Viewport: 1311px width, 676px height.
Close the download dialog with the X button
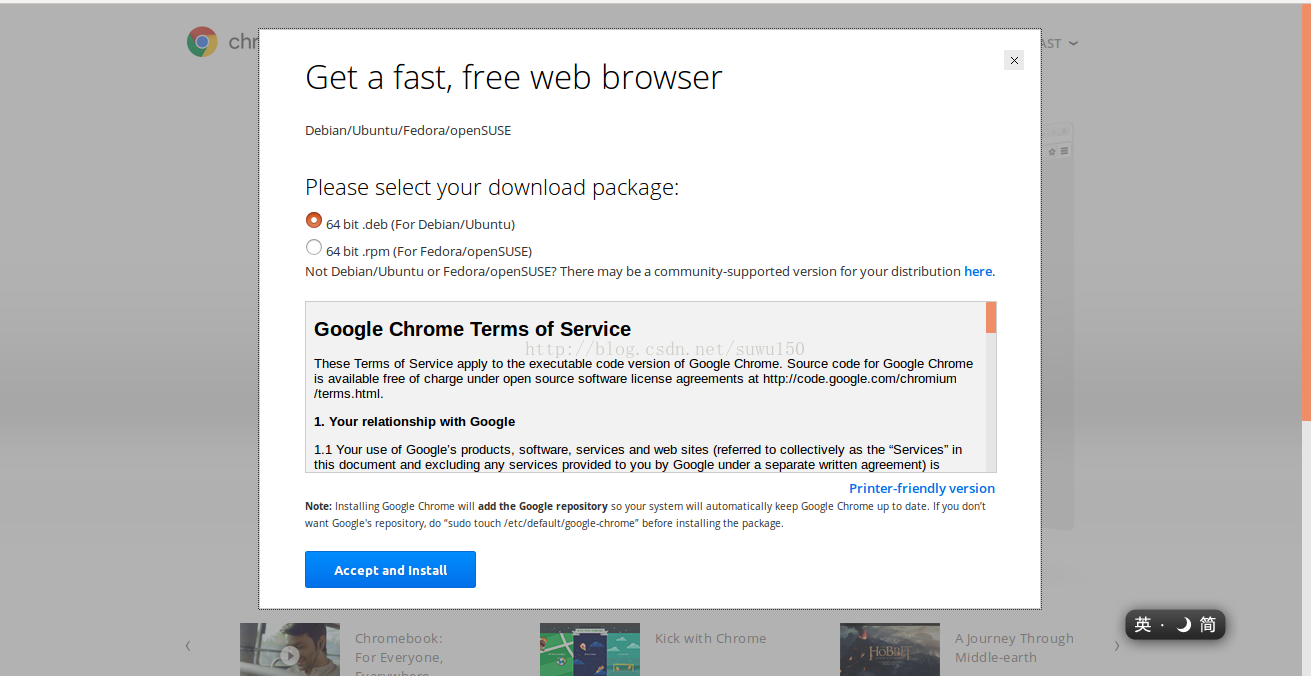coord(1014,60)
